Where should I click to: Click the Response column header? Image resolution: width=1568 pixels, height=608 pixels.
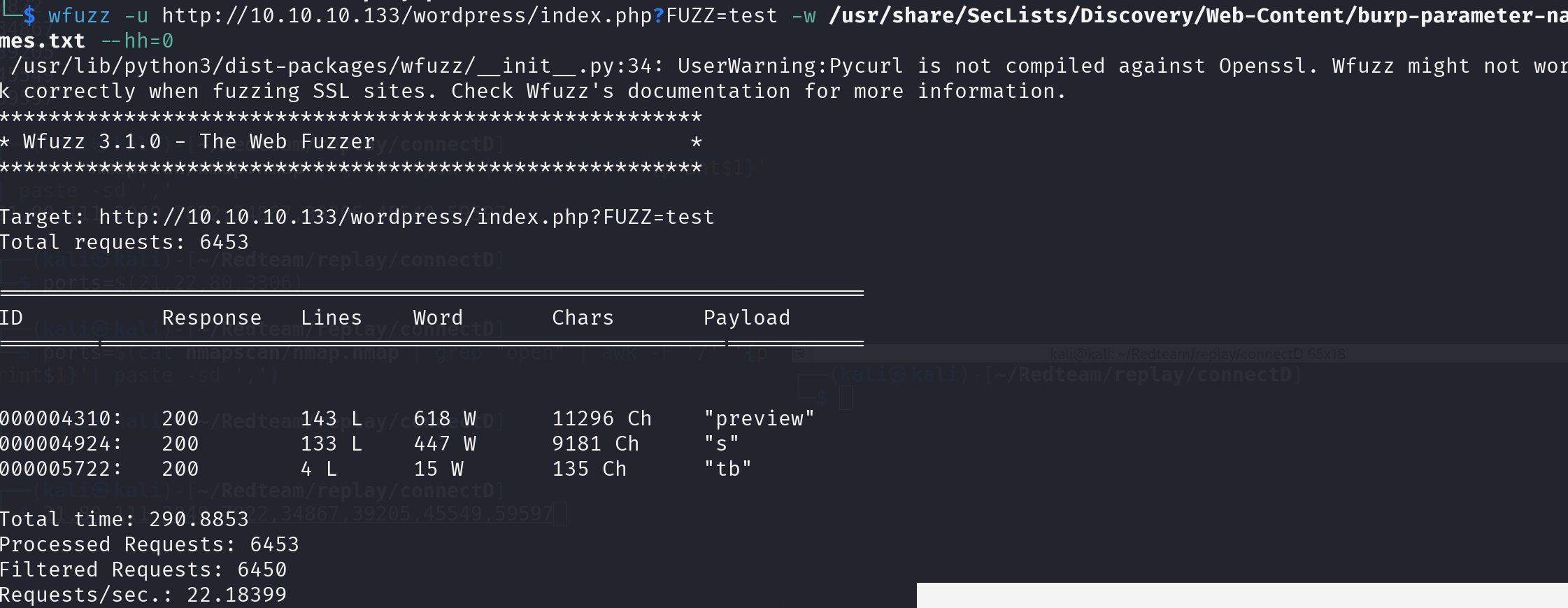pos(211,318)
